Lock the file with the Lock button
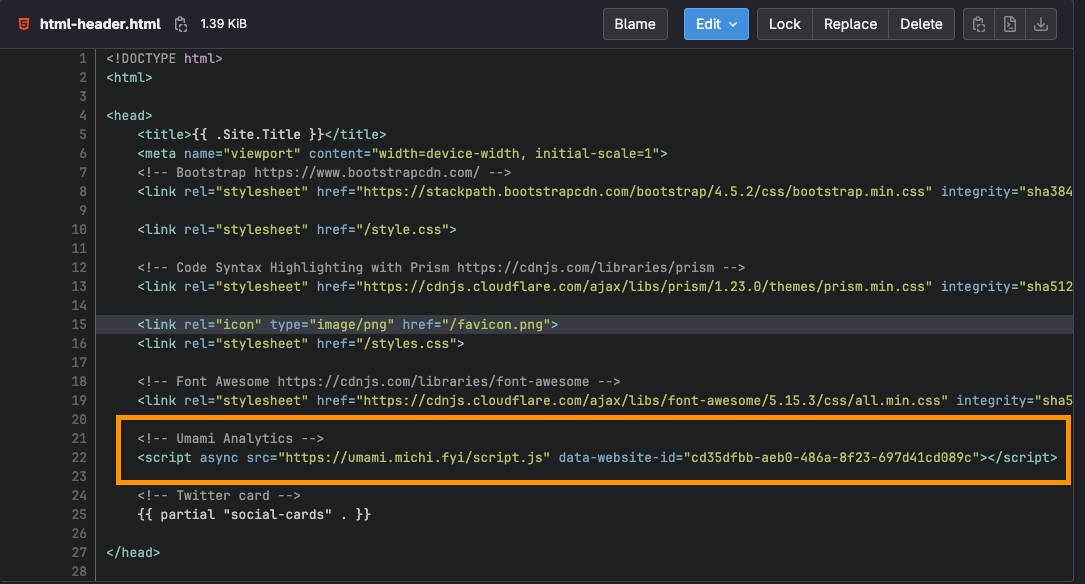Viewport: 1085px width, 584px height. tap(784, 24)
